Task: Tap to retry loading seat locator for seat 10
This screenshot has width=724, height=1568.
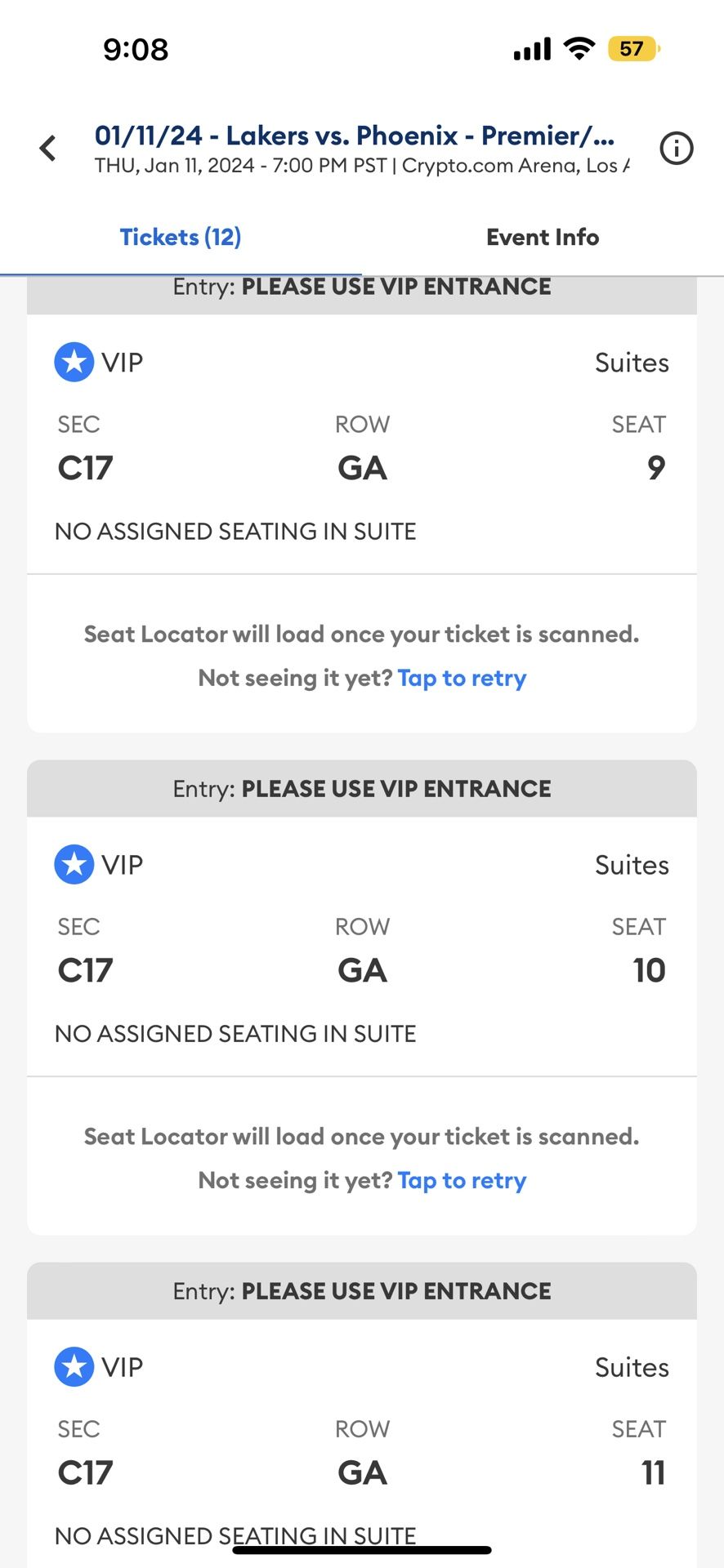Action: click(x=462, y=1180)
